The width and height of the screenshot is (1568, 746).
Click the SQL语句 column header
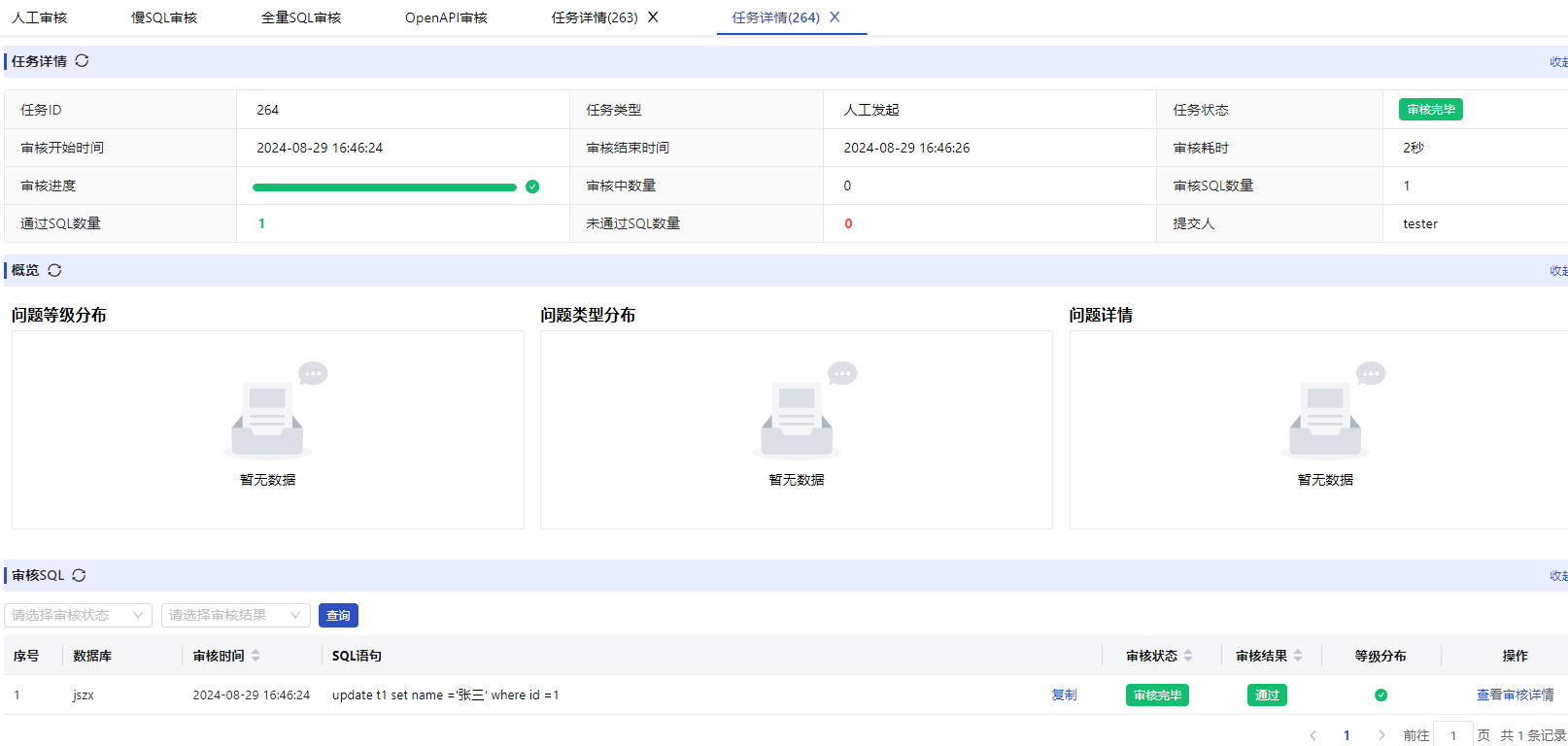[x=357, y=656]
